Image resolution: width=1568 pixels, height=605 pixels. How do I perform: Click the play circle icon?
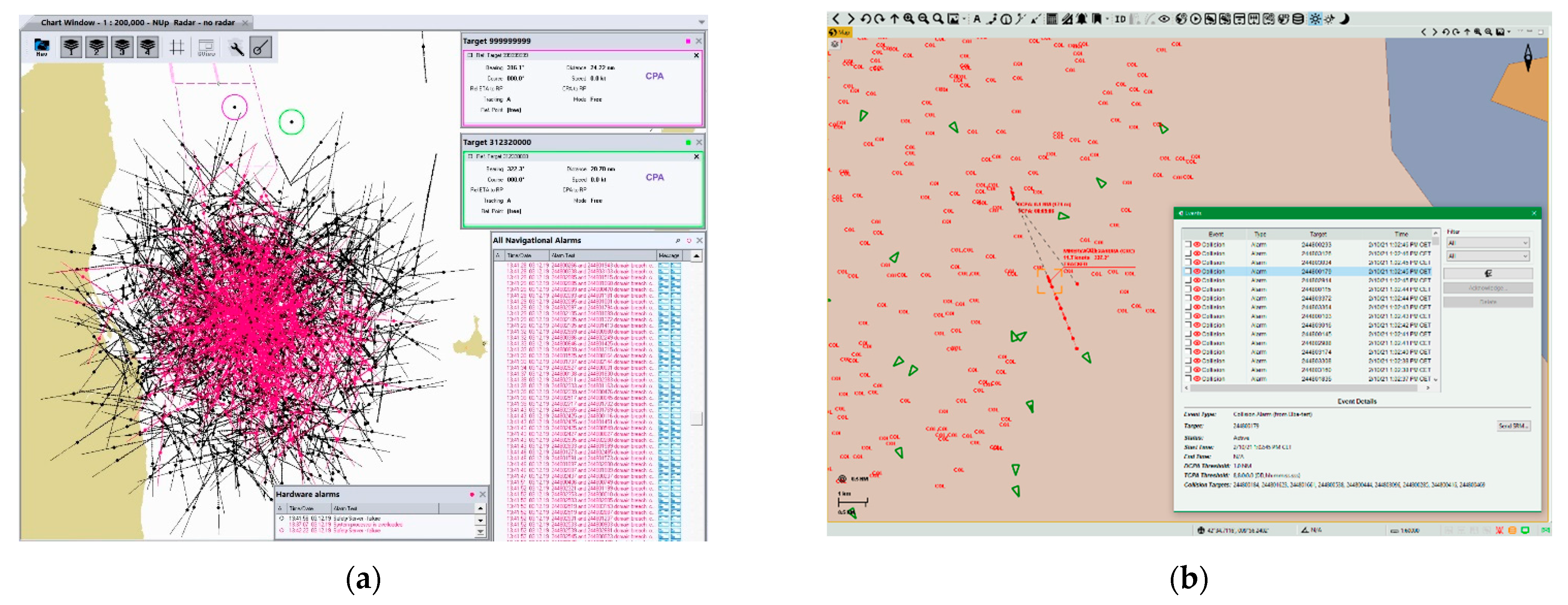click(x=1196, y=19)
